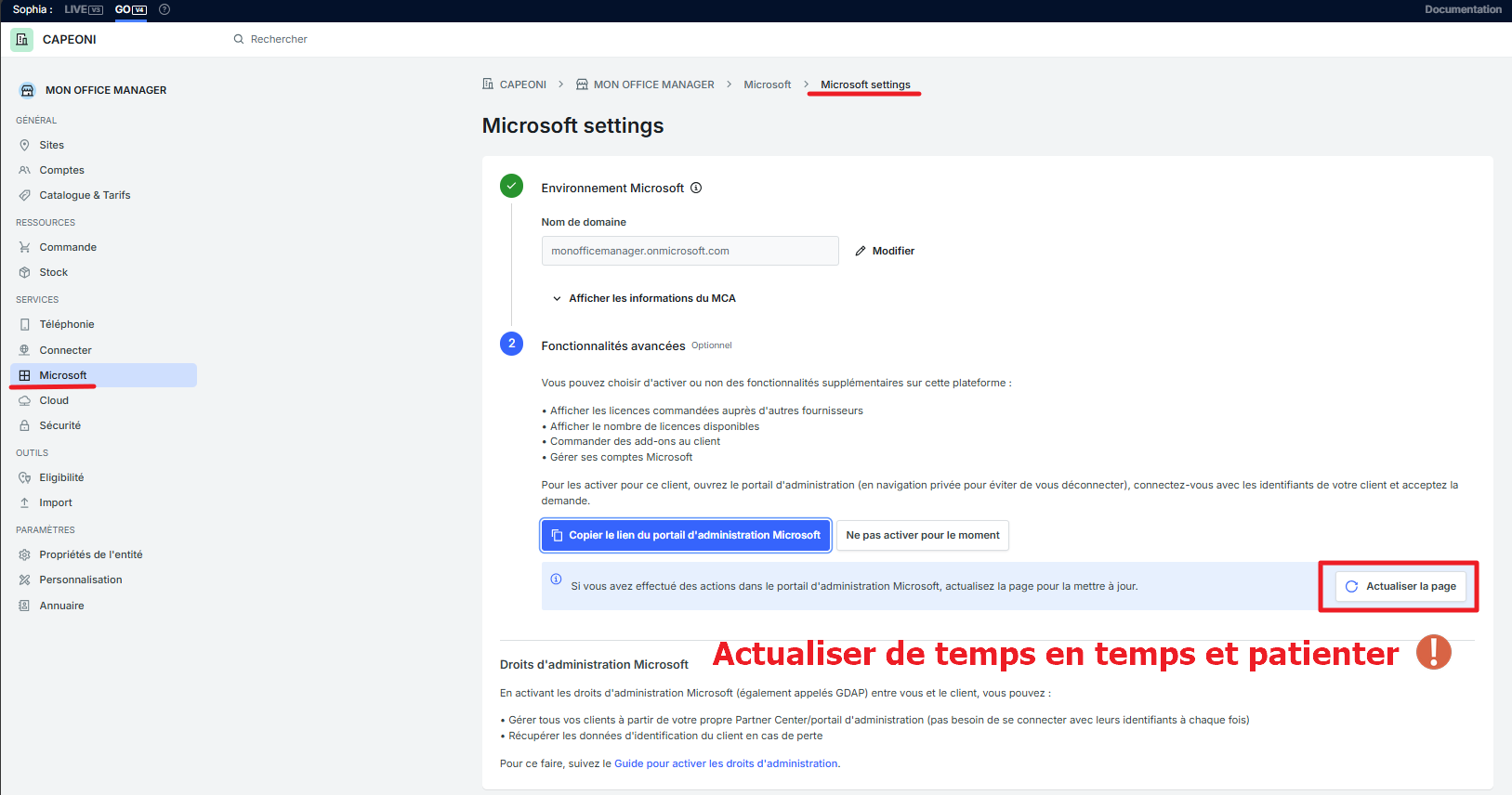This screenshot has height=795, width=1512.
Task: Click the Cloud icon in sidebar
Action: [25, 400]
